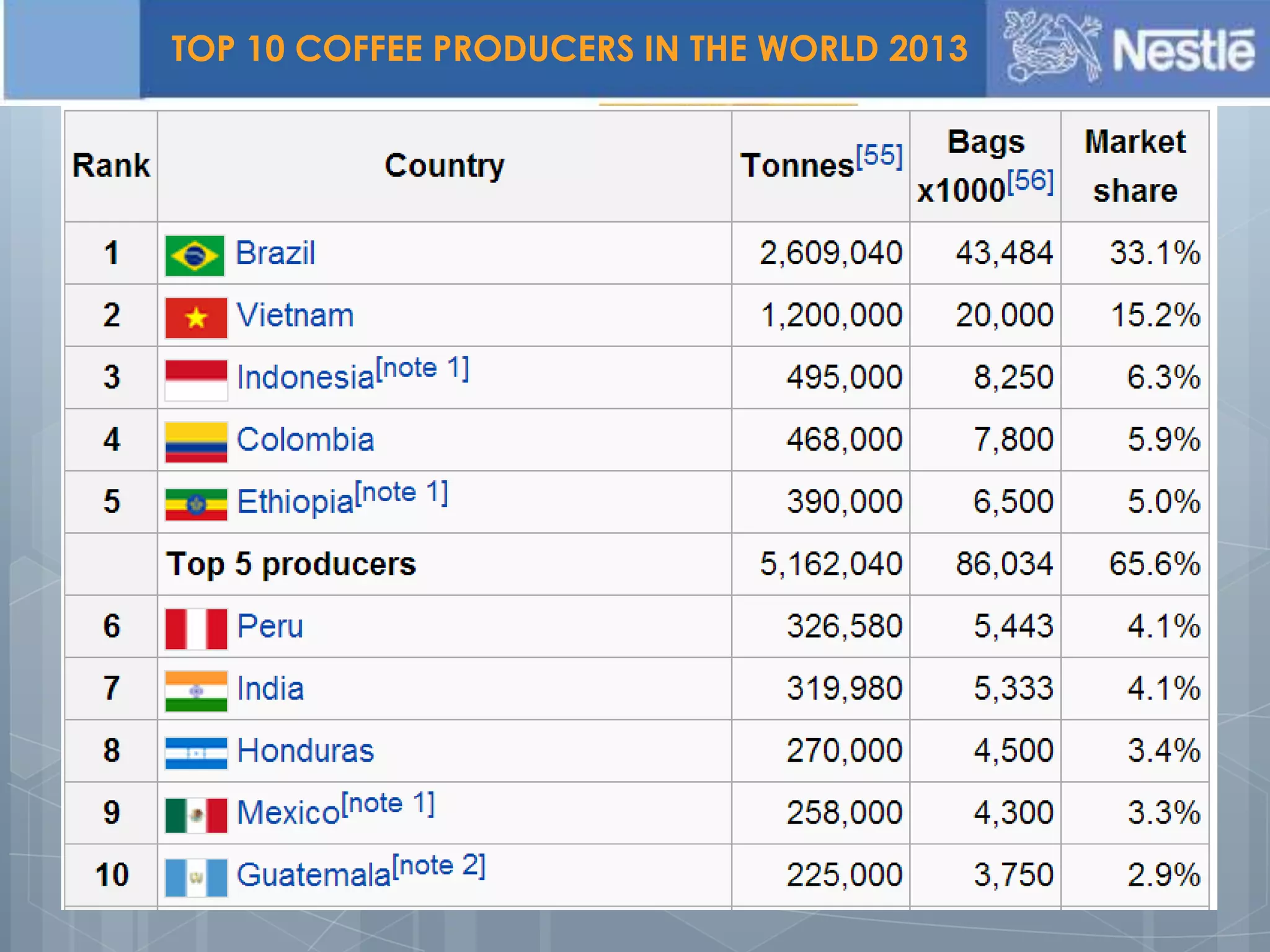1270x952 pixels.
Task: Select Brazil's tonnes value 2,609,040
Action: pyautogui.click(x=831, y=253)
